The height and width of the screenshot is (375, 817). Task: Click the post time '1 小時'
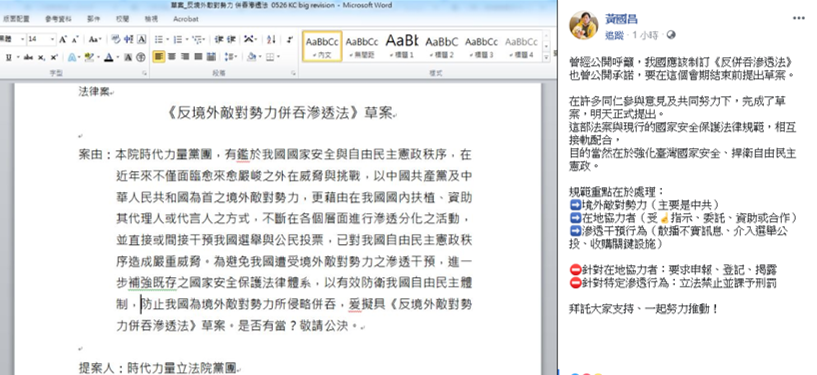pos(646,35)
